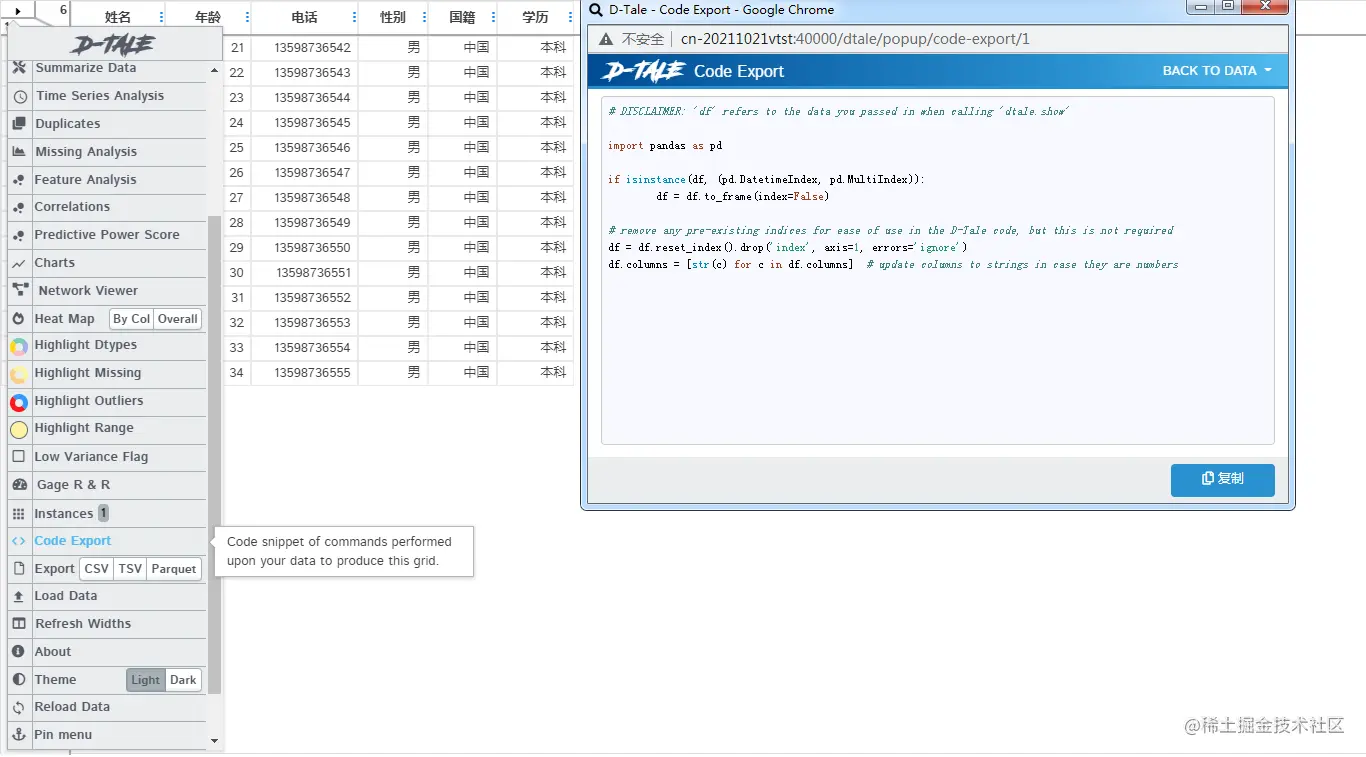The width and height of the screenshot is (1366, 757).
Task: Click the Highlight Dtypes ring icon
Action: [19, 347]
